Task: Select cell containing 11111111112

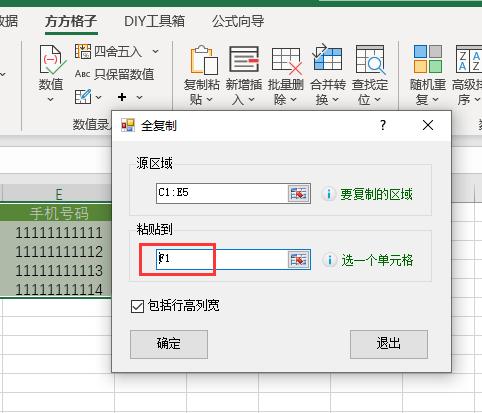Action: [x=57, y=251]
